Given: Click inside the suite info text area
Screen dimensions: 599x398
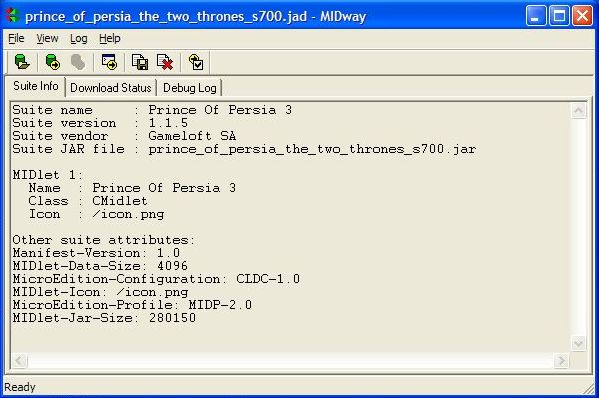Looking at the screenshot, I should click(290, 227).
